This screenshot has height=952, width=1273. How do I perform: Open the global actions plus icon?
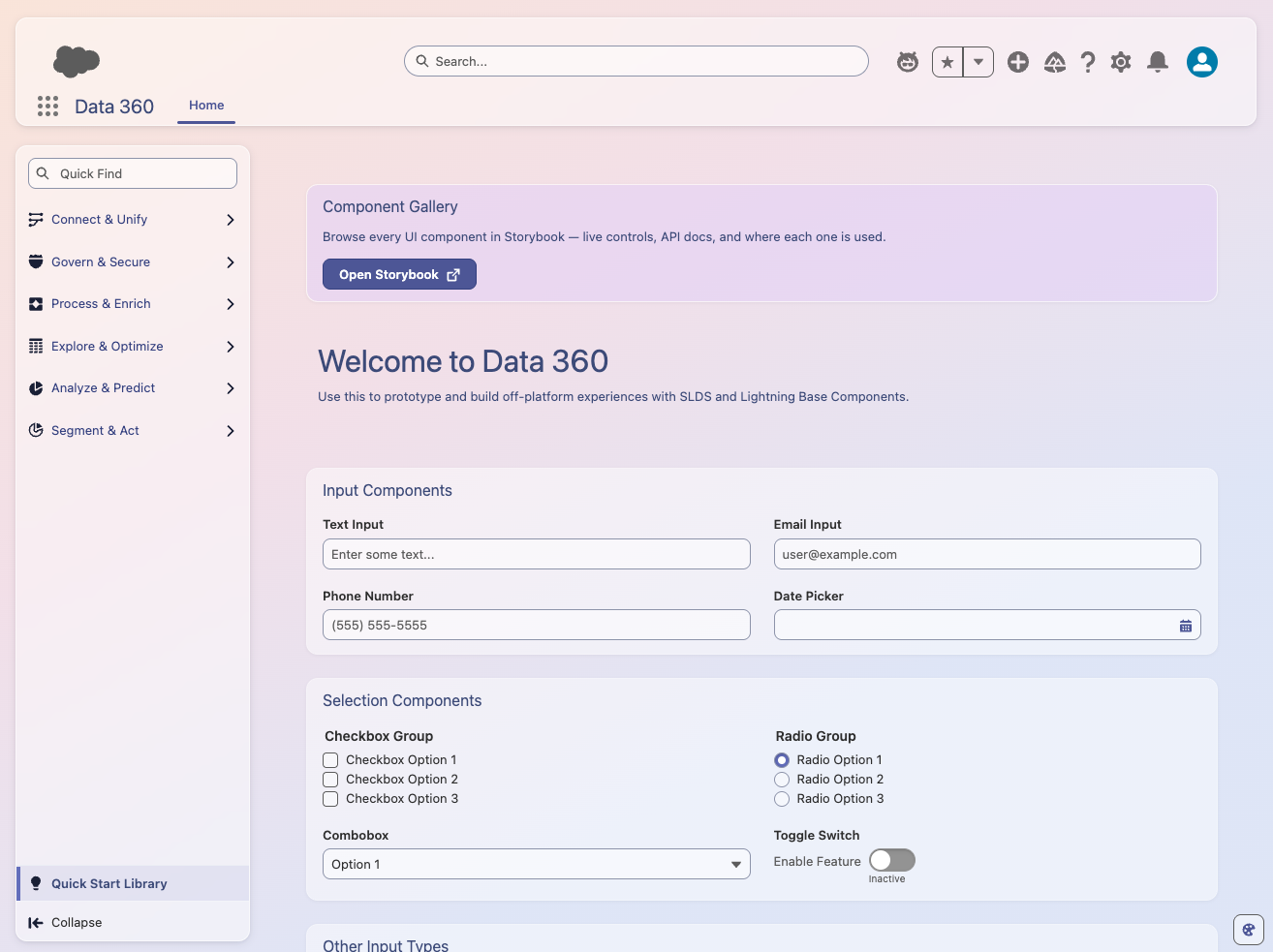click(1018, 62)
